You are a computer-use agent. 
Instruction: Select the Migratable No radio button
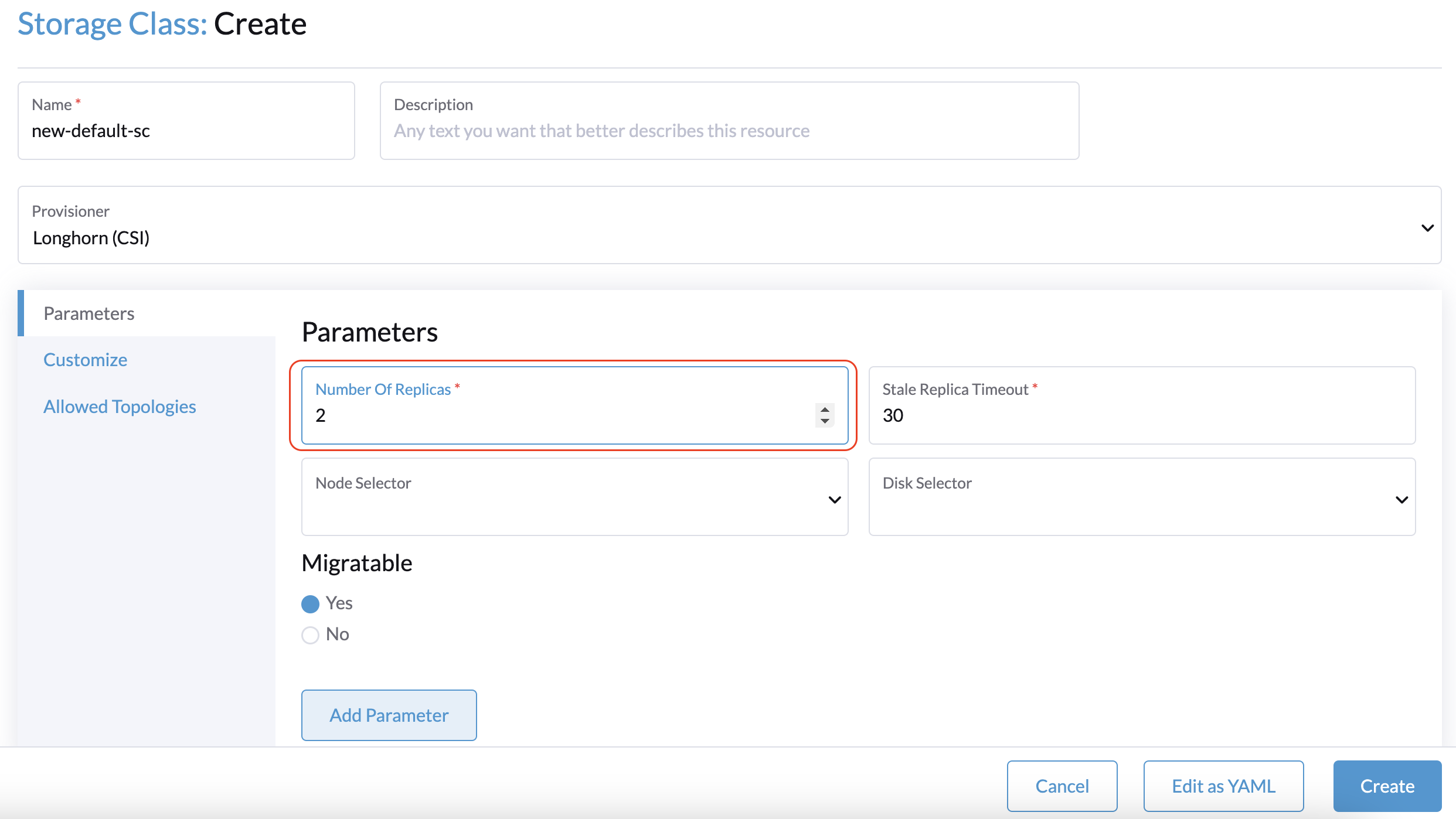310,633
